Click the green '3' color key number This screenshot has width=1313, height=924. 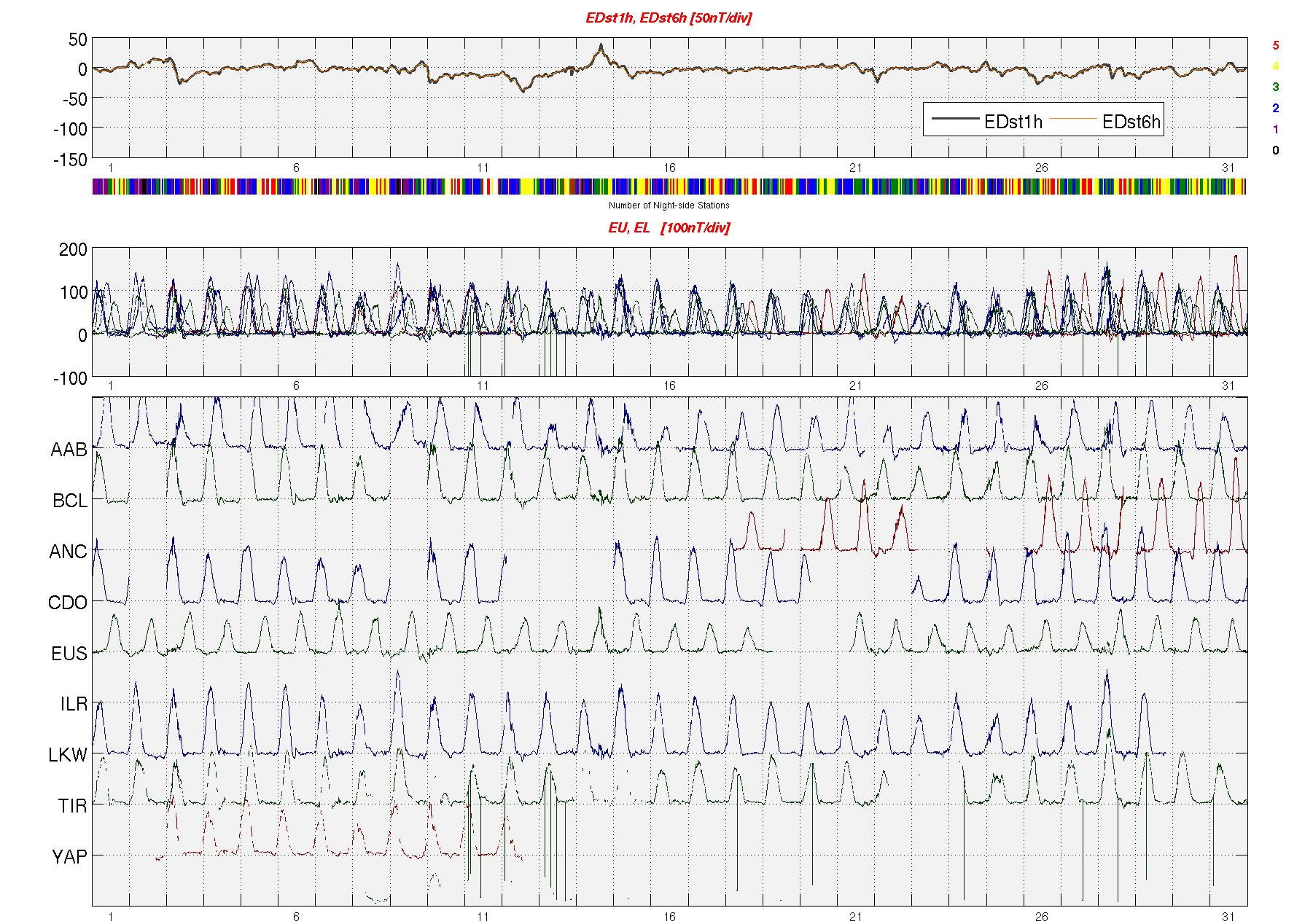coord(1275,87)
